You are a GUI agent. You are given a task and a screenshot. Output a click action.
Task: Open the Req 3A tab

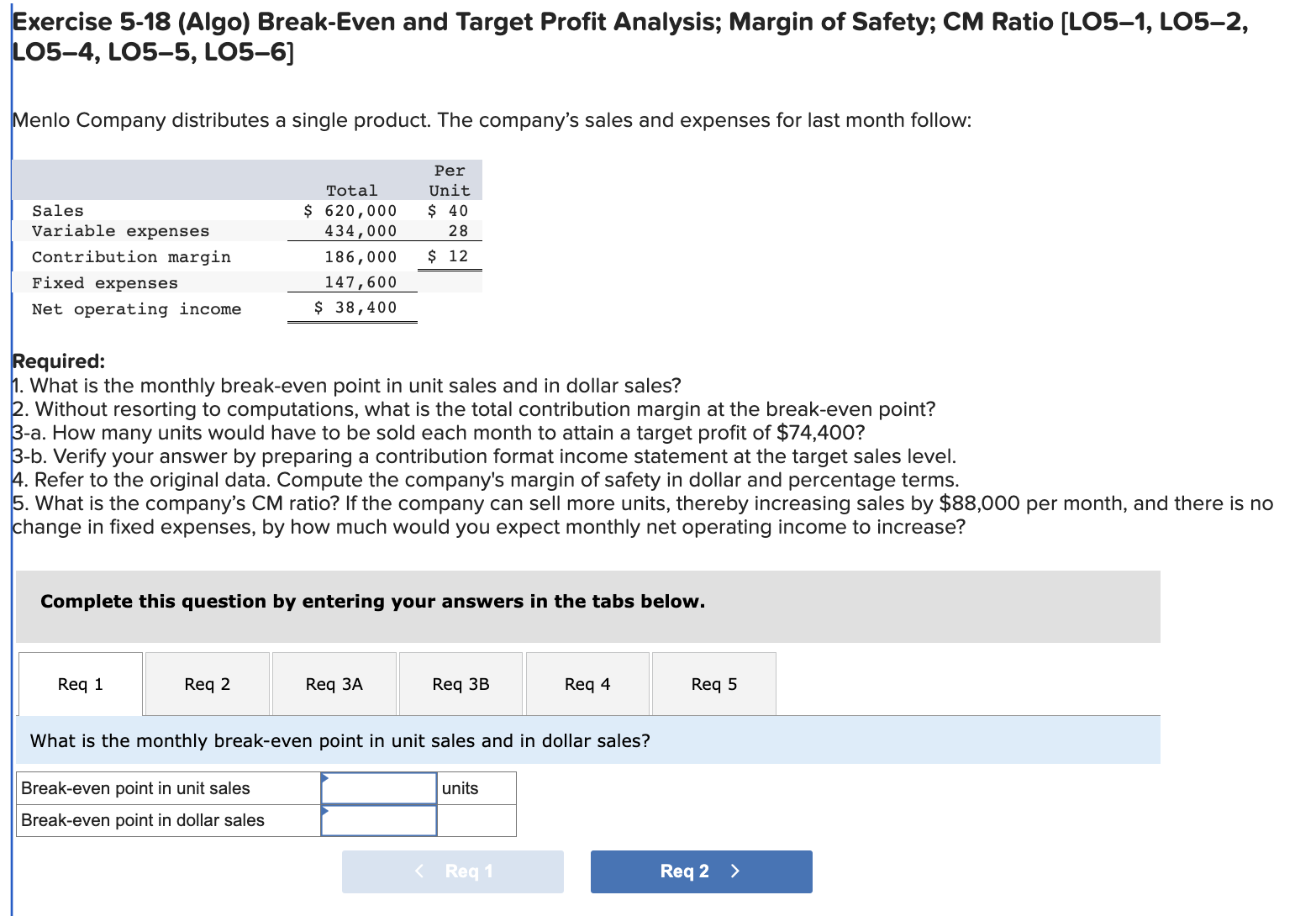point(334,683)
